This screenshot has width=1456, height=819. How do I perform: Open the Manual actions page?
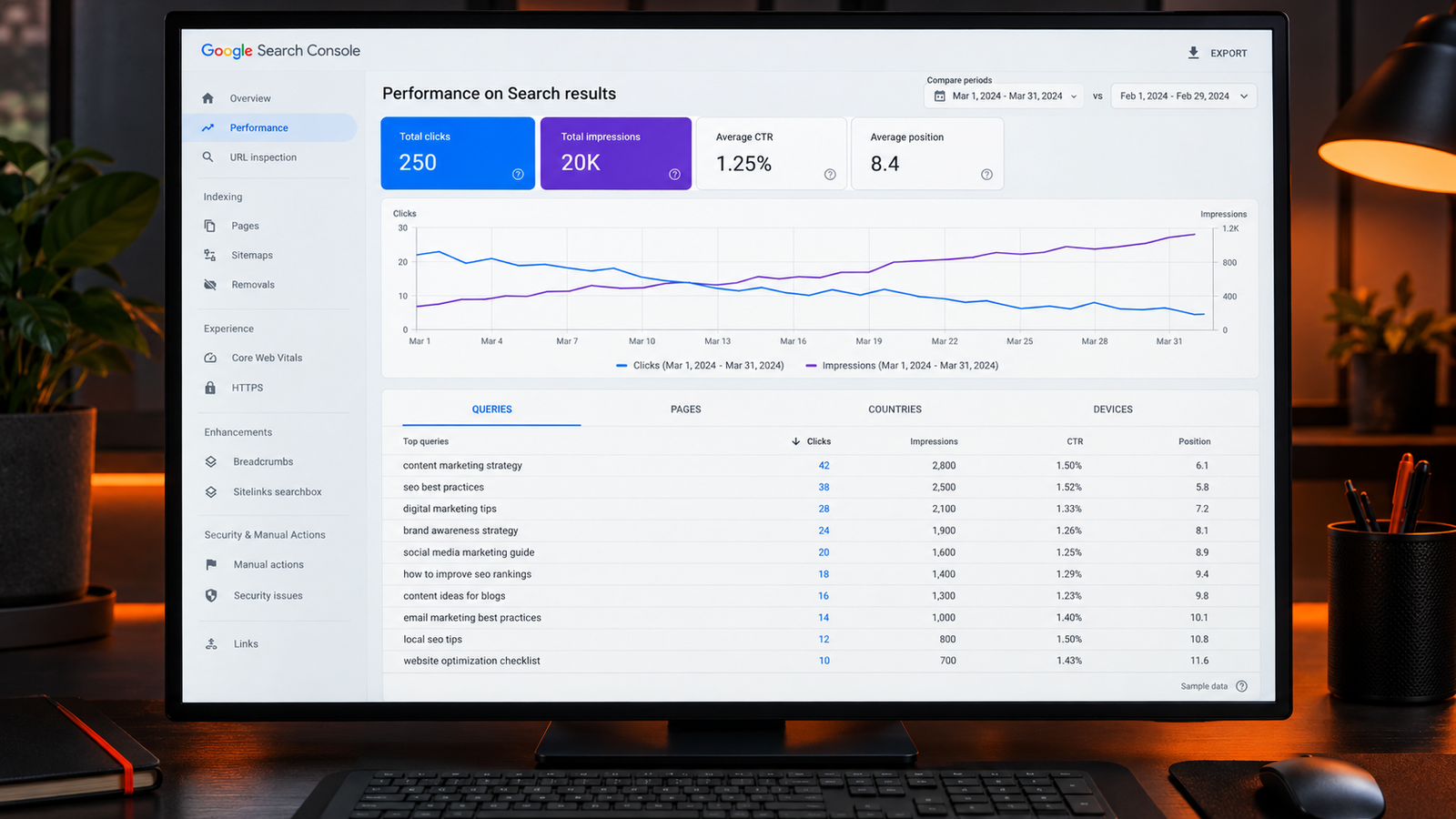[268, 564]
